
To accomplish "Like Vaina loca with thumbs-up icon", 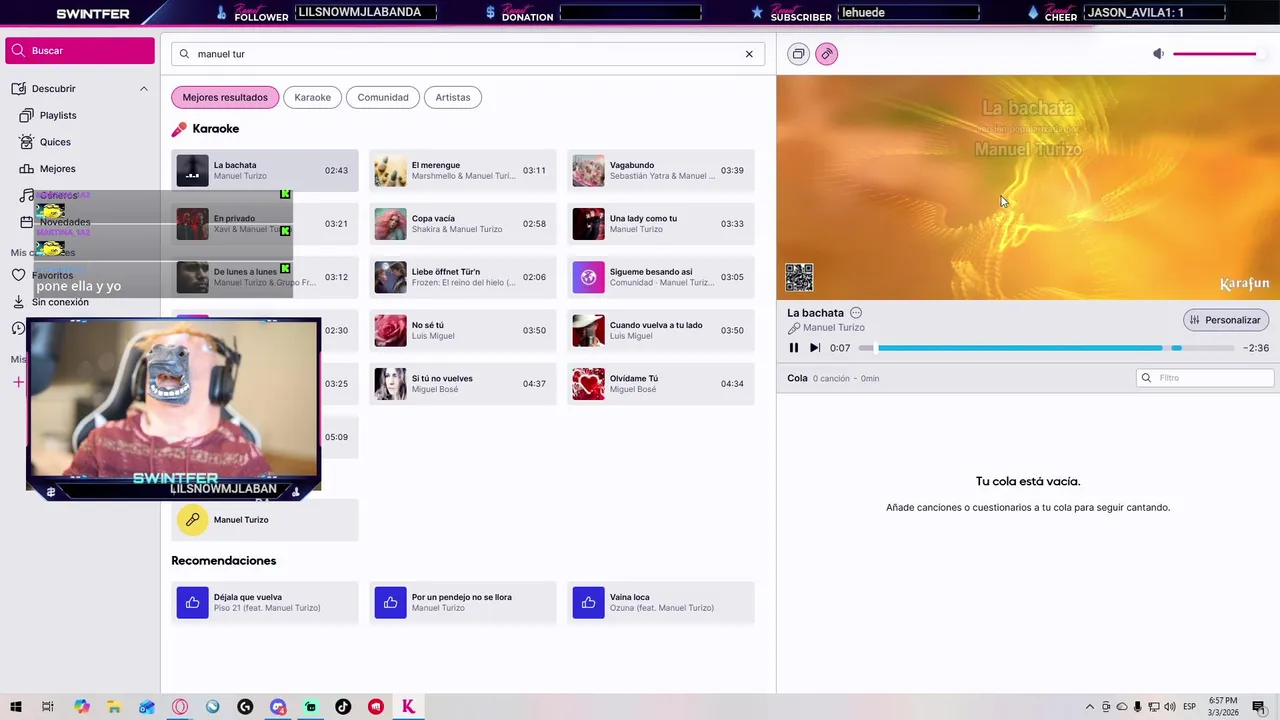I will point(589,603).
